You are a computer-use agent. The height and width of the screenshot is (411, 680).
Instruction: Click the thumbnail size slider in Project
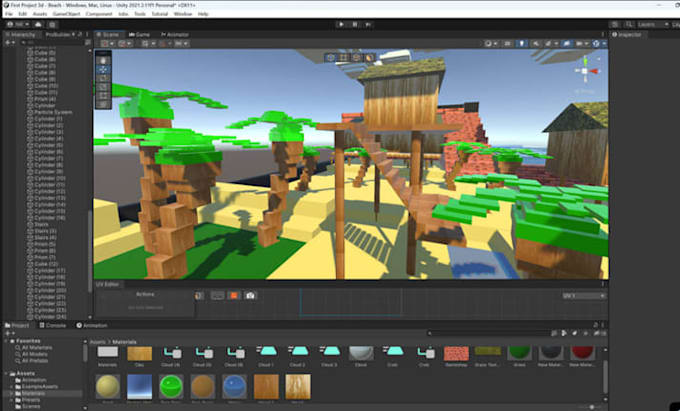coord(591,407)
